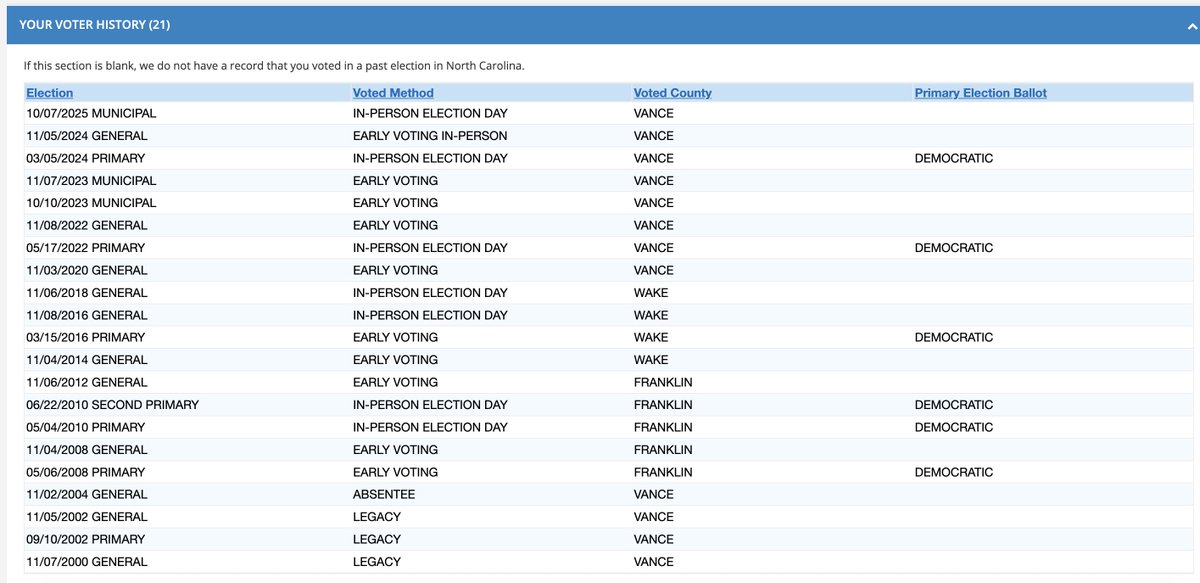Select the 11/05/2024 GENERAL election cell

87,136
